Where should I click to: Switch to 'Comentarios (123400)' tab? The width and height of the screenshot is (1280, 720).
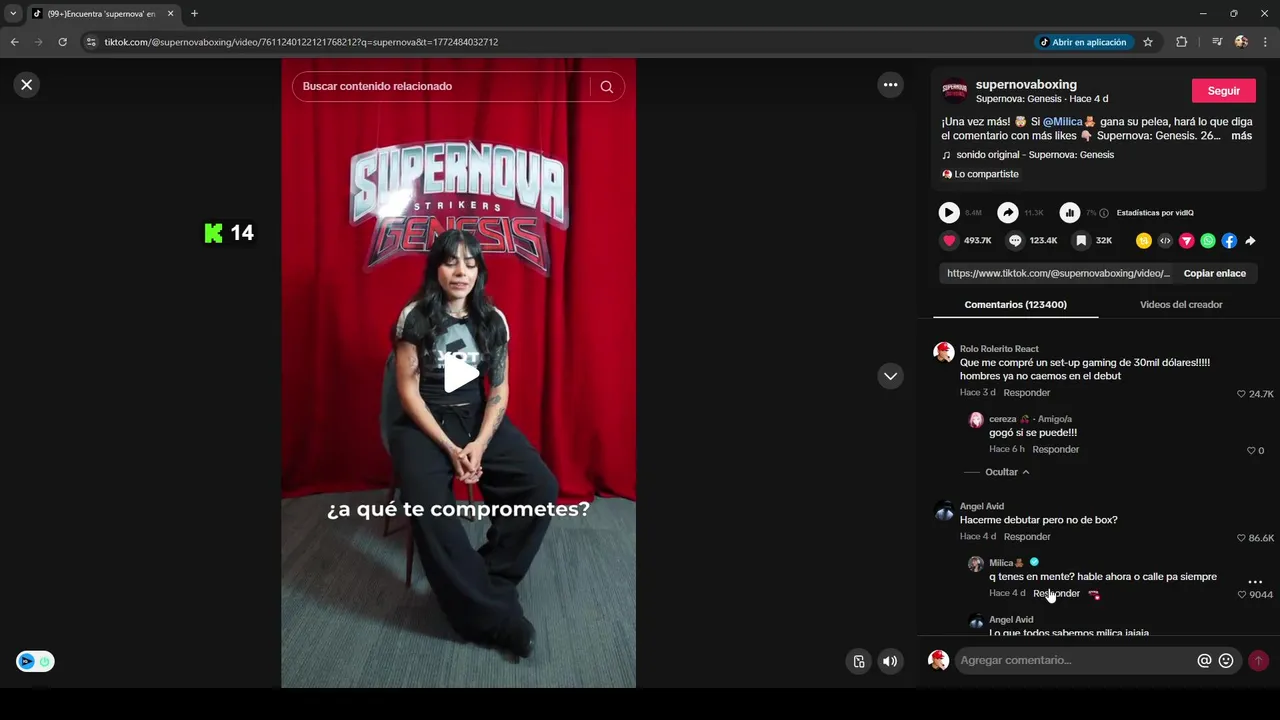tap(1015, 305)
